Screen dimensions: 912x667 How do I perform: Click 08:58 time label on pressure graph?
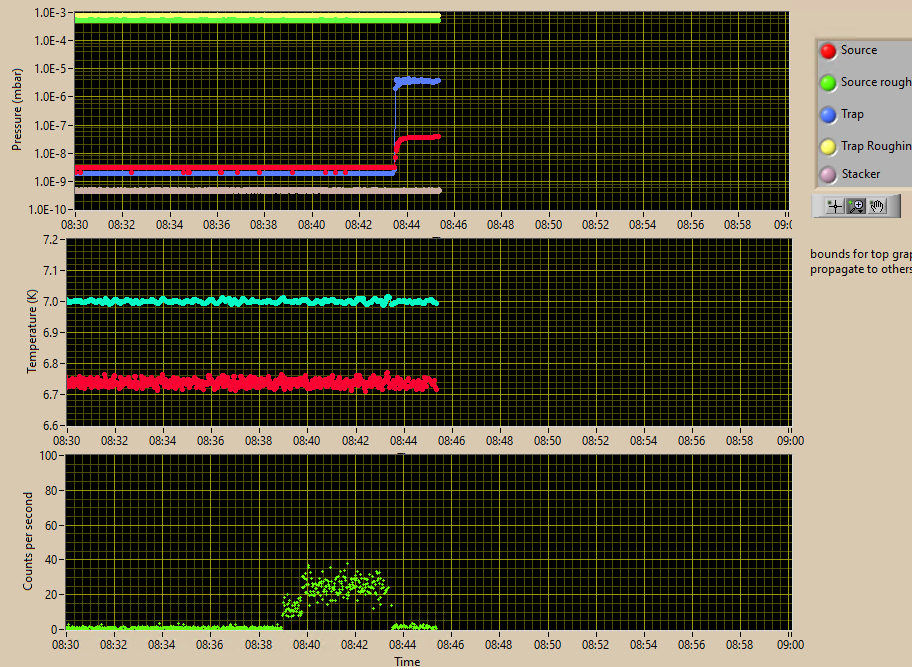pyautogui.click(x=738, y=224)
